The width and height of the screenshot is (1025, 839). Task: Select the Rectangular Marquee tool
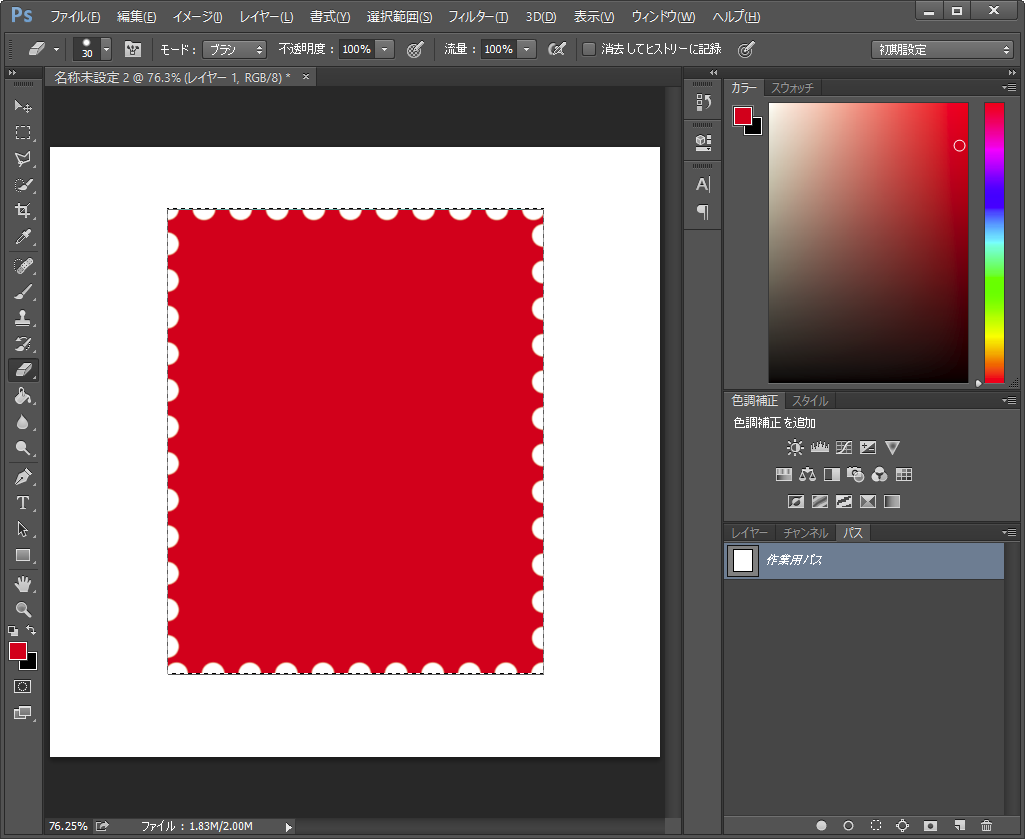pos(22,132)
